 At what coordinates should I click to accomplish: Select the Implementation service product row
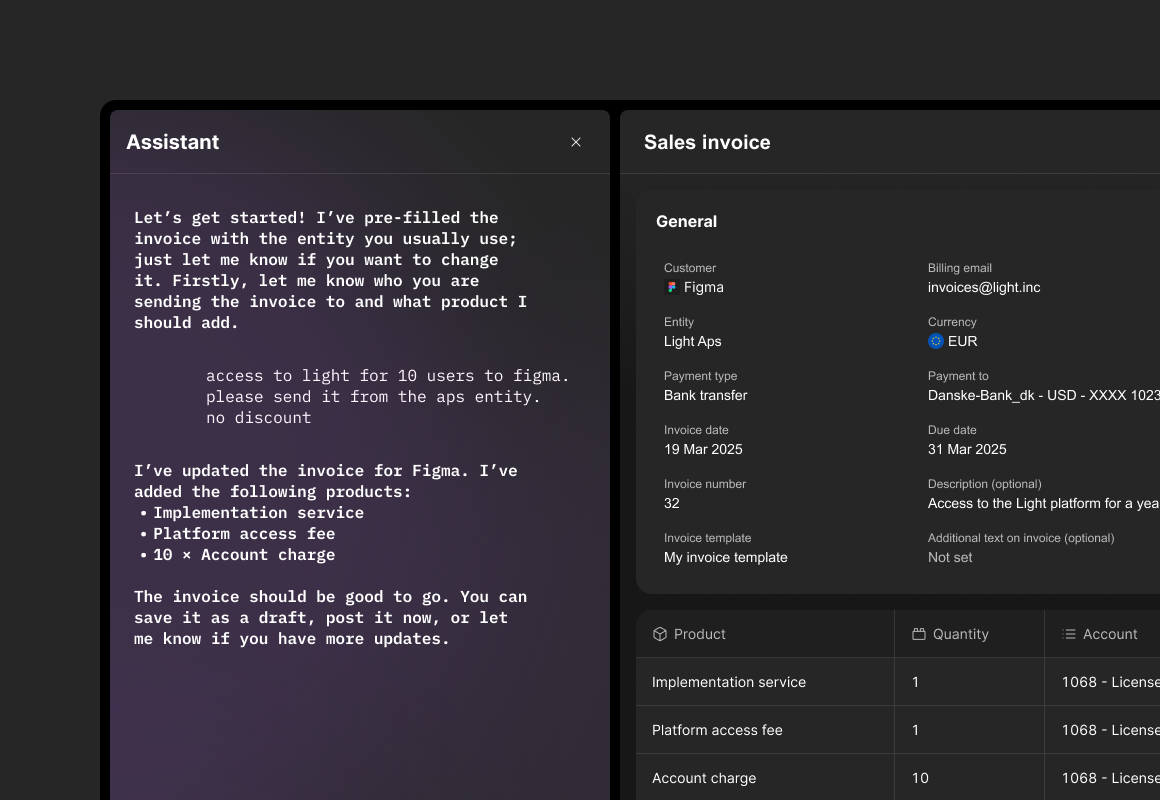(x=729, y=682)
